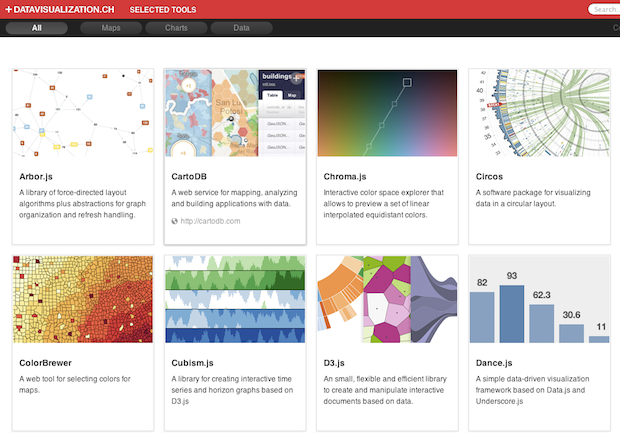This screenshot has width=620, height=438.
Task: Follow the http://cartodb.com link
Action: [210, 221]
